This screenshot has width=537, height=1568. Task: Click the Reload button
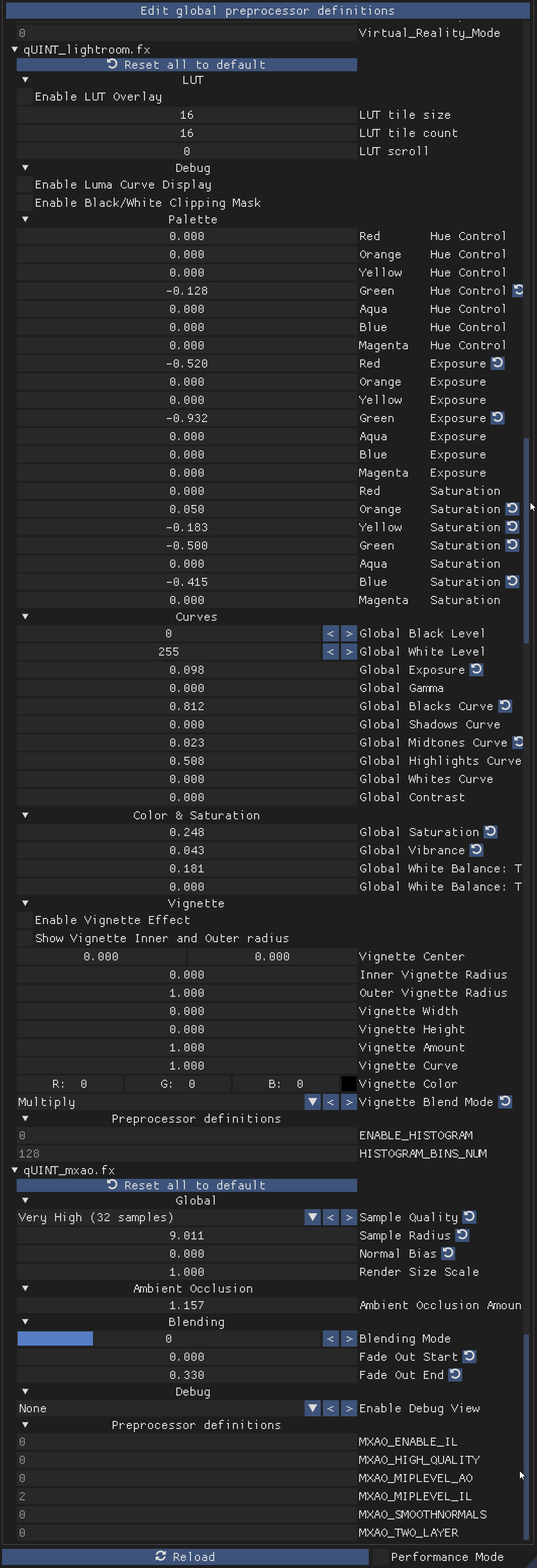tap(185, 1557)
